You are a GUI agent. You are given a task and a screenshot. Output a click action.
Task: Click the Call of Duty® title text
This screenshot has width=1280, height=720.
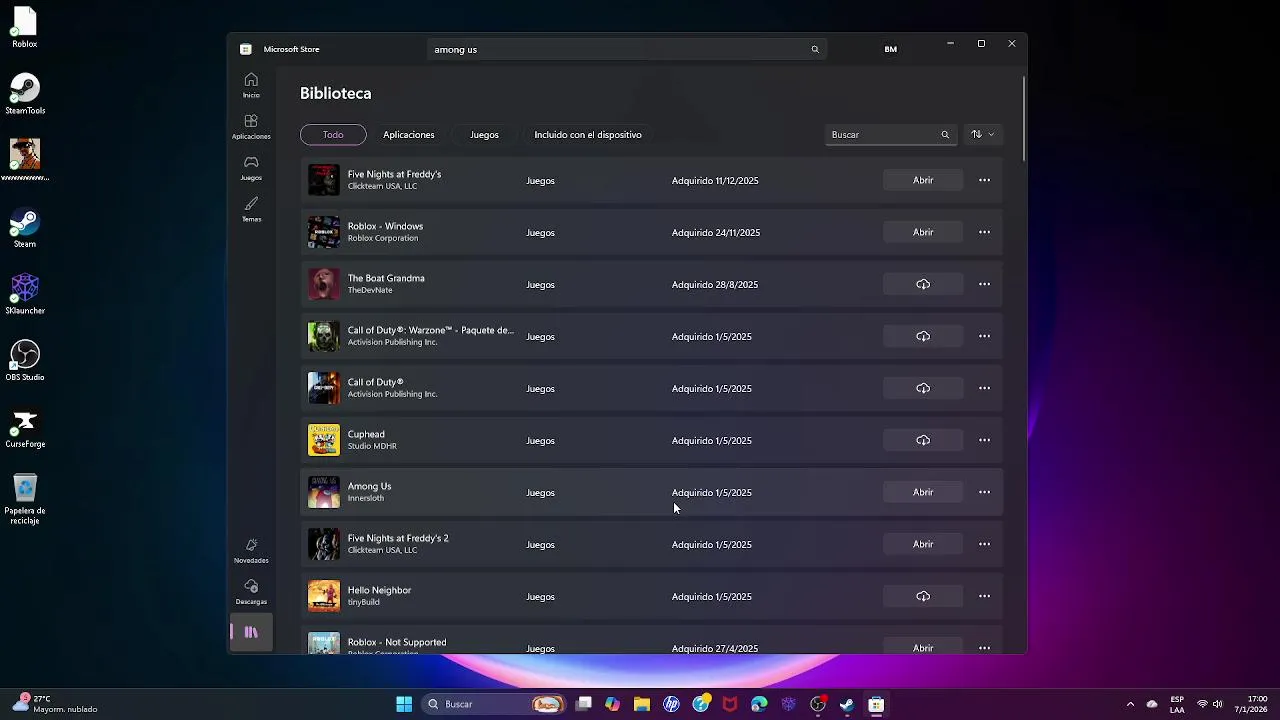point(375,382)
